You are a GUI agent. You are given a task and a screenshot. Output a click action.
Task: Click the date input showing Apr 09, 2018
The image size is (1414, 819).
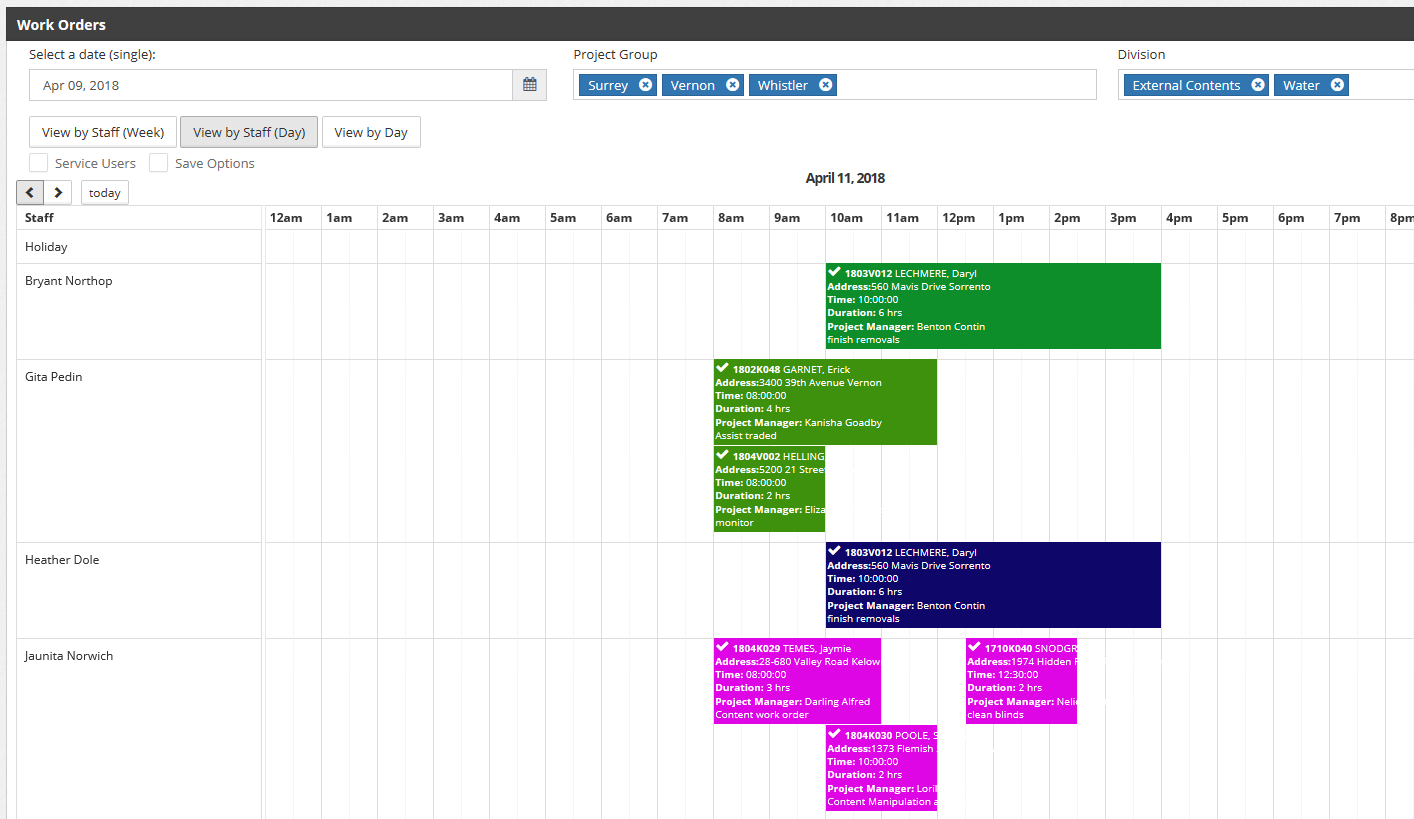[x=270, y=85]
